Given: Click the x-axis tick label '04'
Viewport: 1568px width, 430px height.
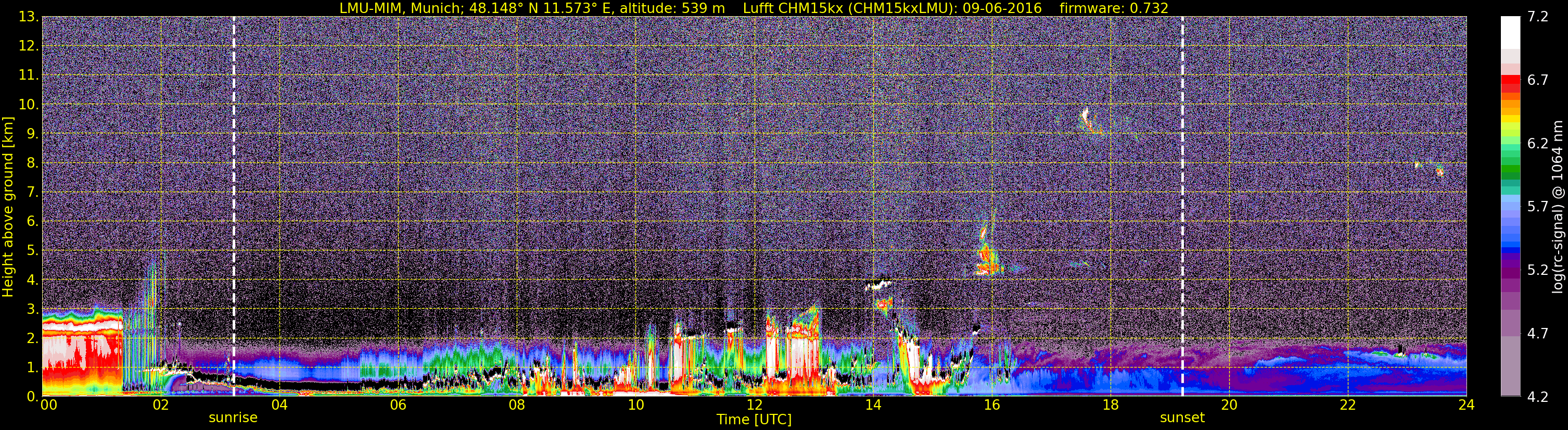Looking at the screenshot, I should coord(279,405).
